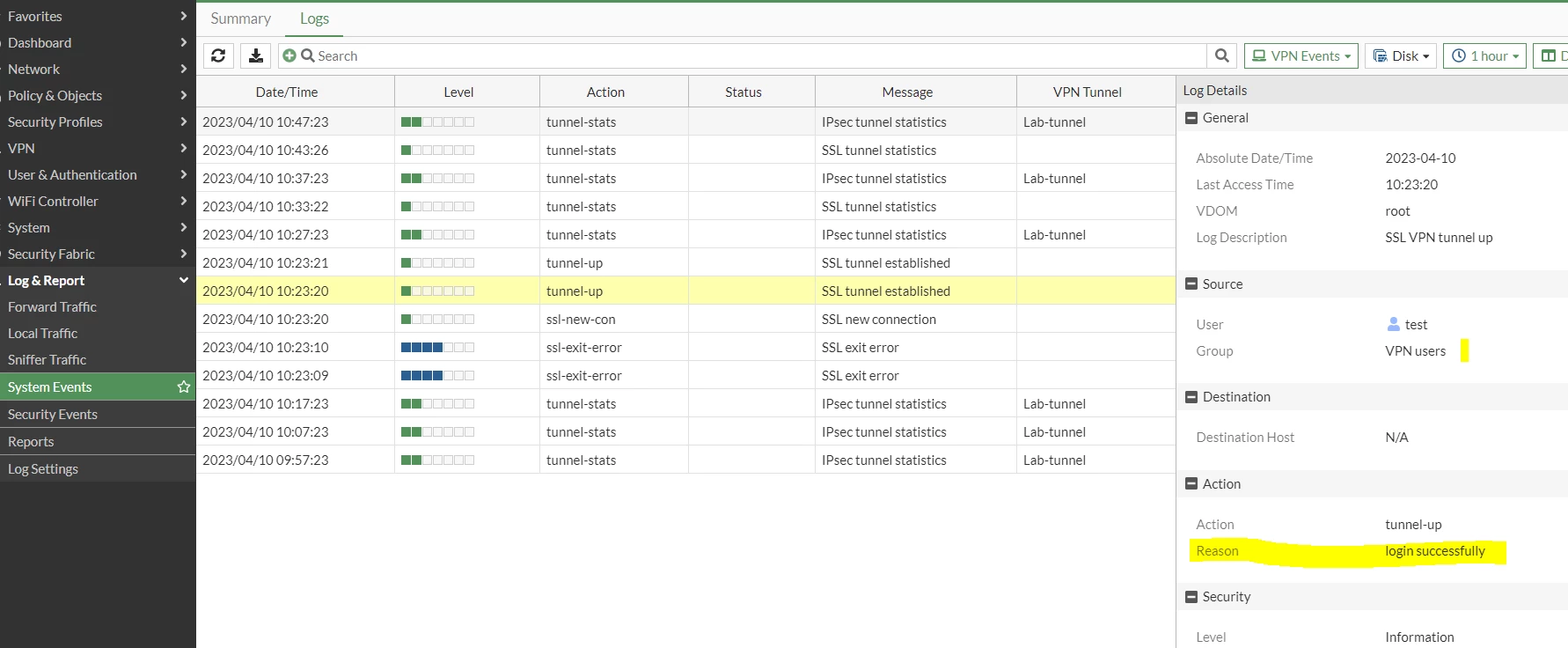
Task: Expand the System menu
Action: coord(98,227)
